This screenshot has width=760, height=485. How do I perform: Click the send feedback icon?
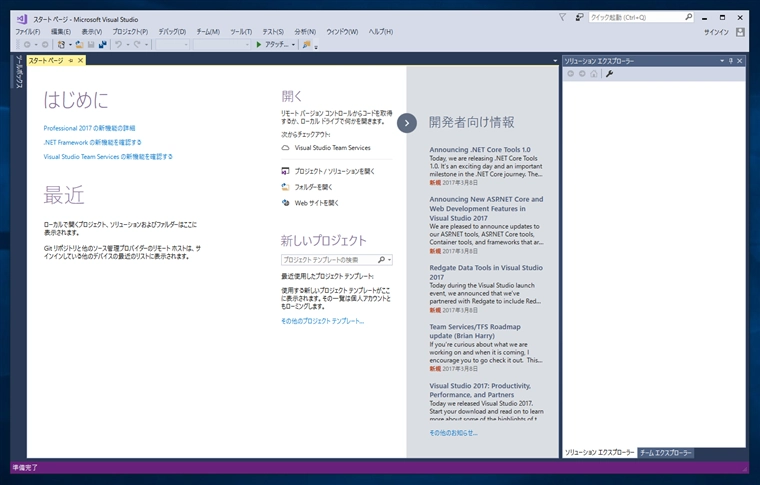coord(579,17)
